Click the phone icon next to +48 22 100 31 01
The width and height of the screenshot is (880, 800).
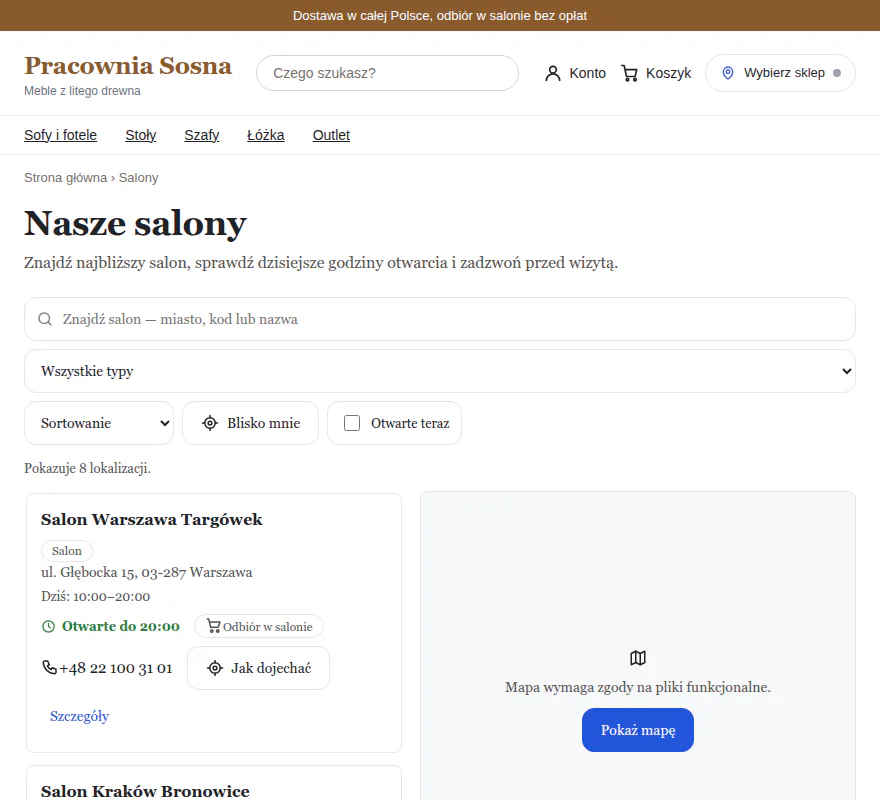(x=49, y=667)
